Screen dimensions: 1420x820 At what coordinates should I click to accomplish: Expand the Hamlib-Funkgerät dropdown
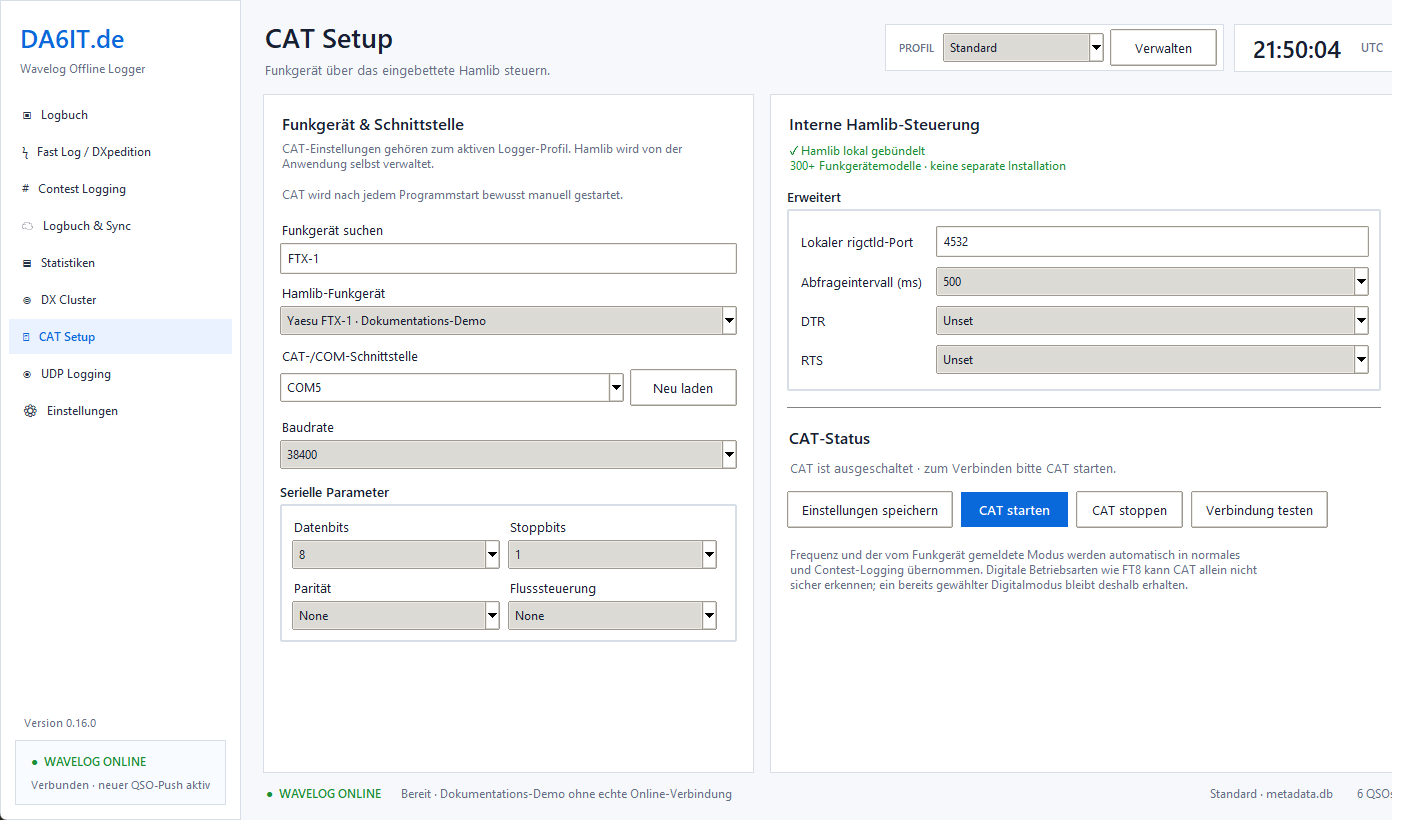(509, 321)
